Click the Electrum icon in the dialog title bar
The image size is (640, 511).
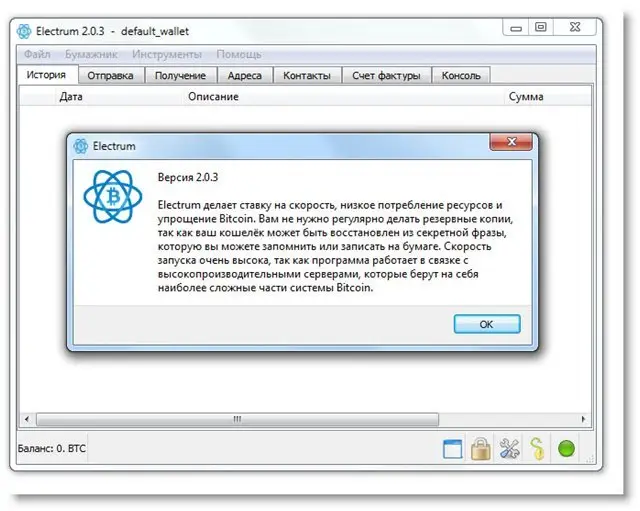tap(80, 146)
